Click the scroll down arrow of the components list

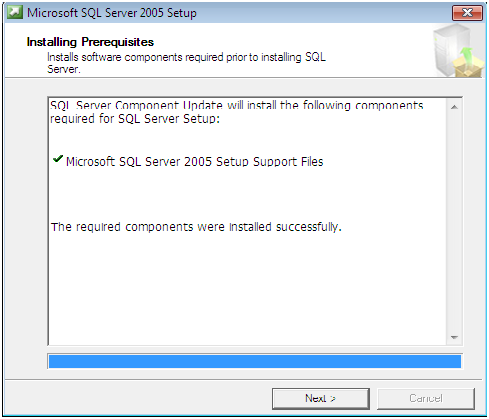coord(454,337)
